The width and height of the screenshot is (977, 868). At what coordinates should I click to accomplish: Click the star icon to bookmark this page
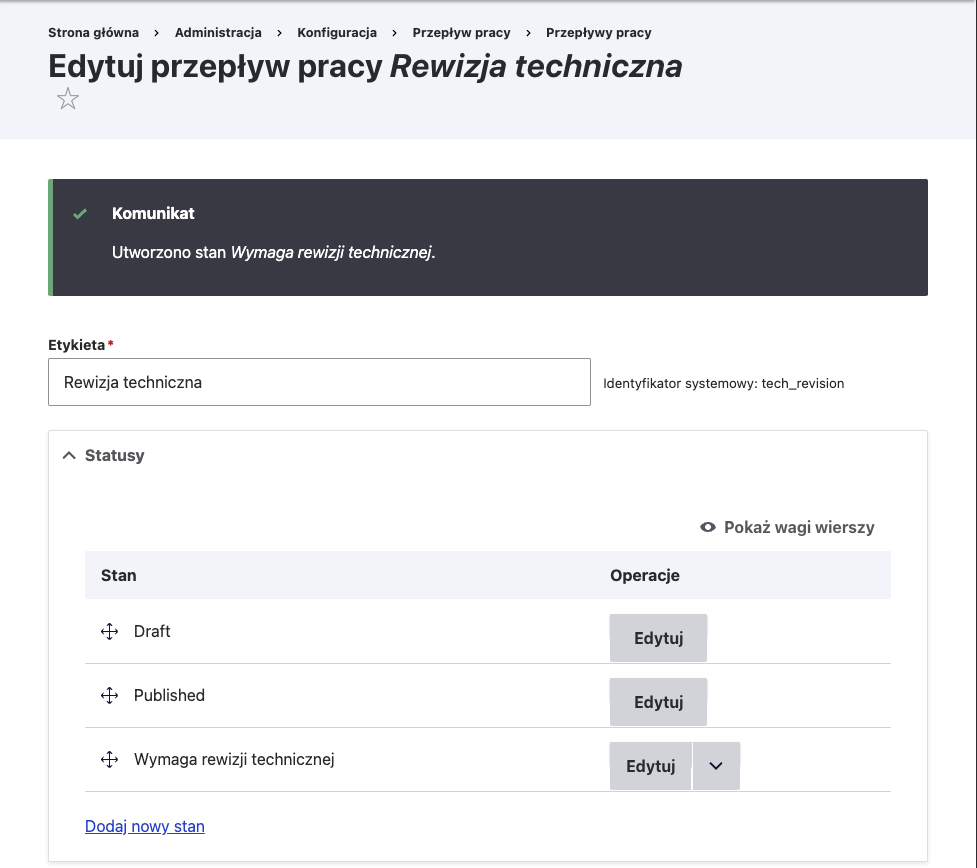coord(67,98)
